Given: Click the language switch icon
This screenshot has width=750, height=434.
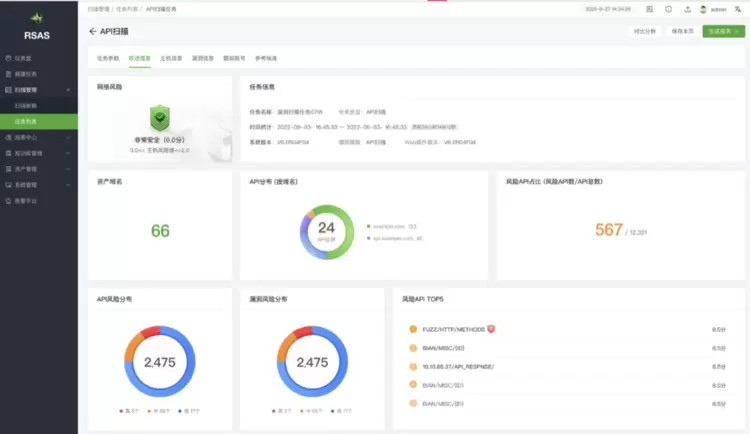Looking at the screenshot, I should coord(736,9).
